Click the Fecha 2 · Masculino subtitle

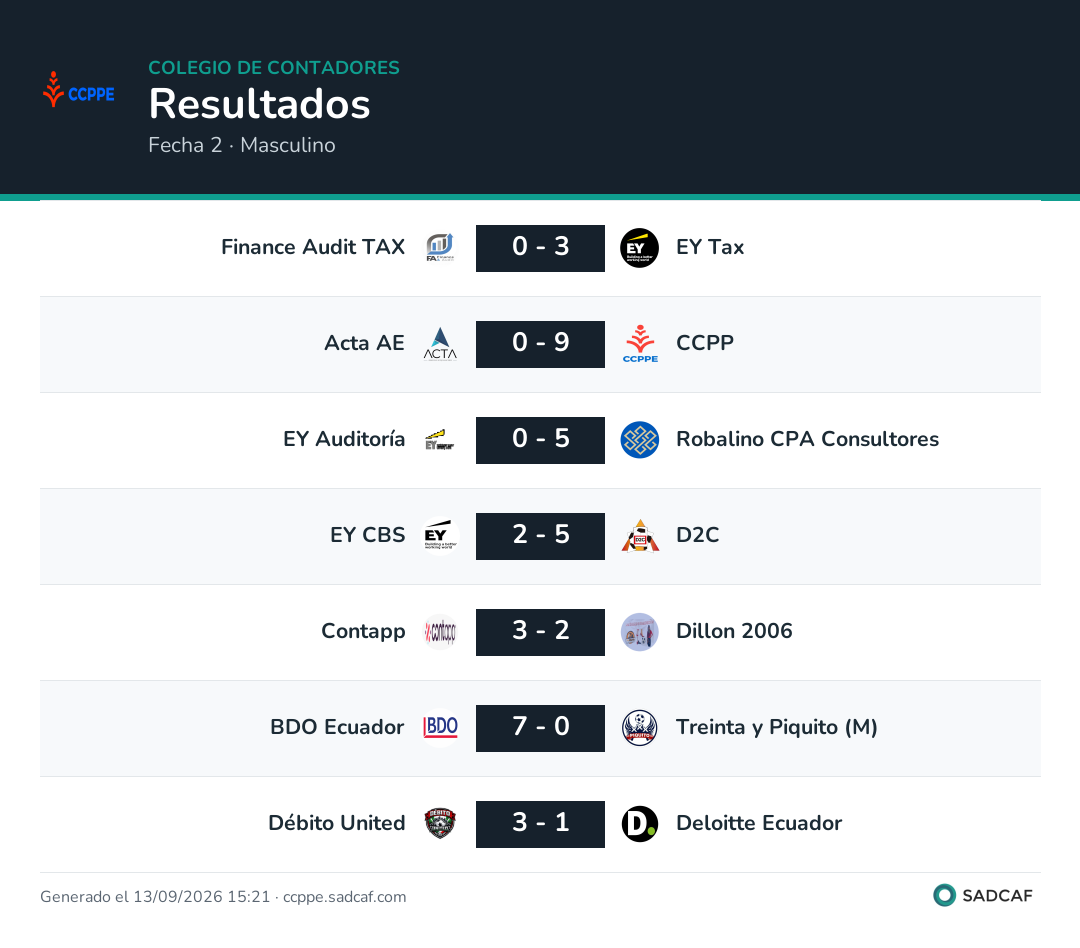coord(242,145)
